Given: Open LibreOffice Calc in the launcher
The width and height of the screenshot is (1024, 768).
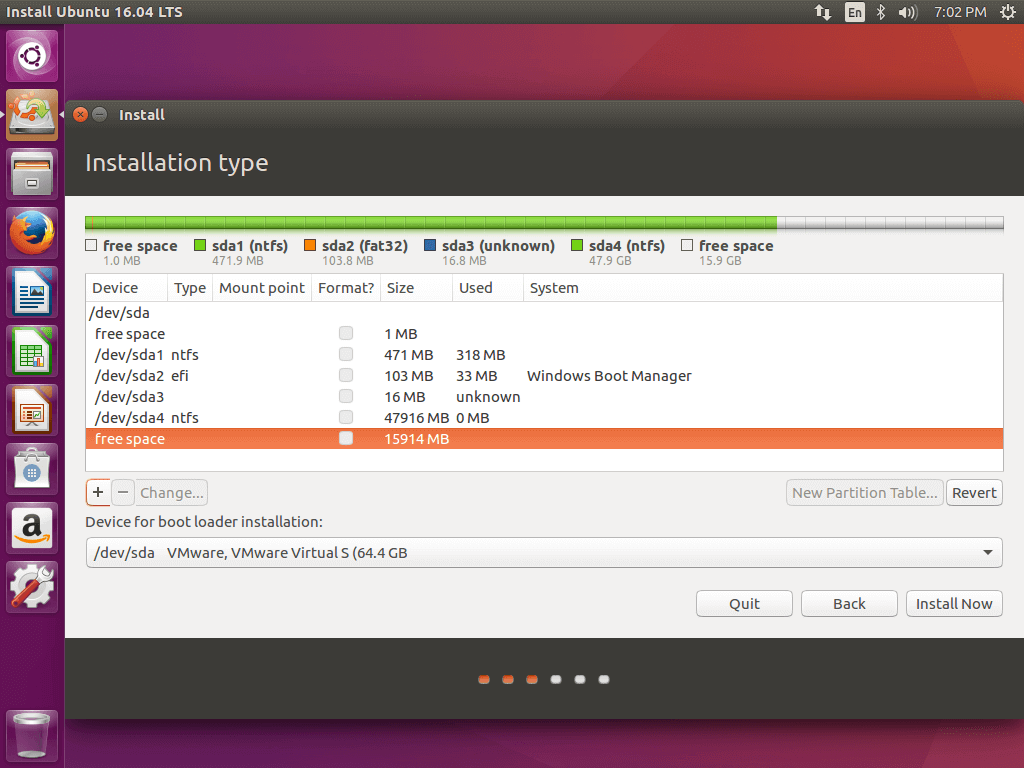Looking at the screenshot, I should pyautogui.click(x=32, y=352).
